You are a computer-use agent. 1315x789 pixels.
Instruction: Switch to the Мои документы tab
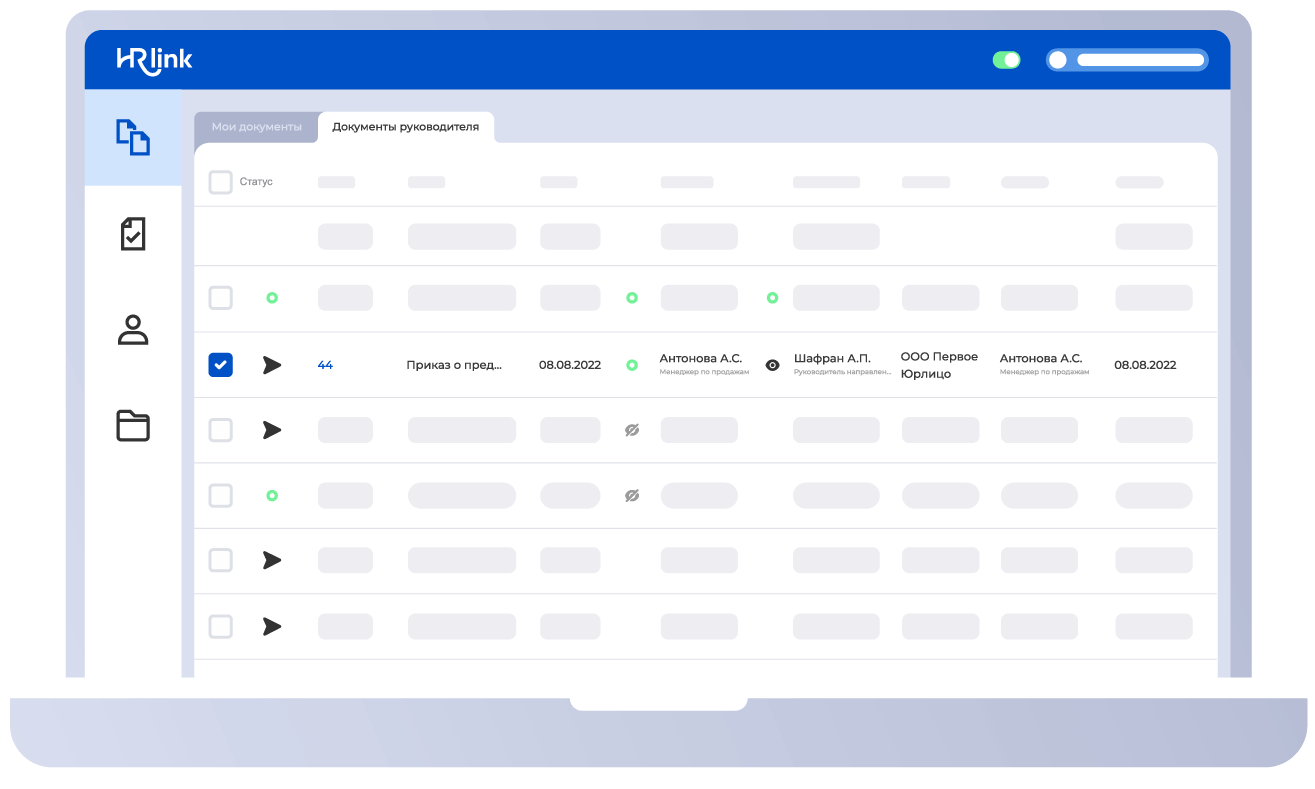(255, 127)
